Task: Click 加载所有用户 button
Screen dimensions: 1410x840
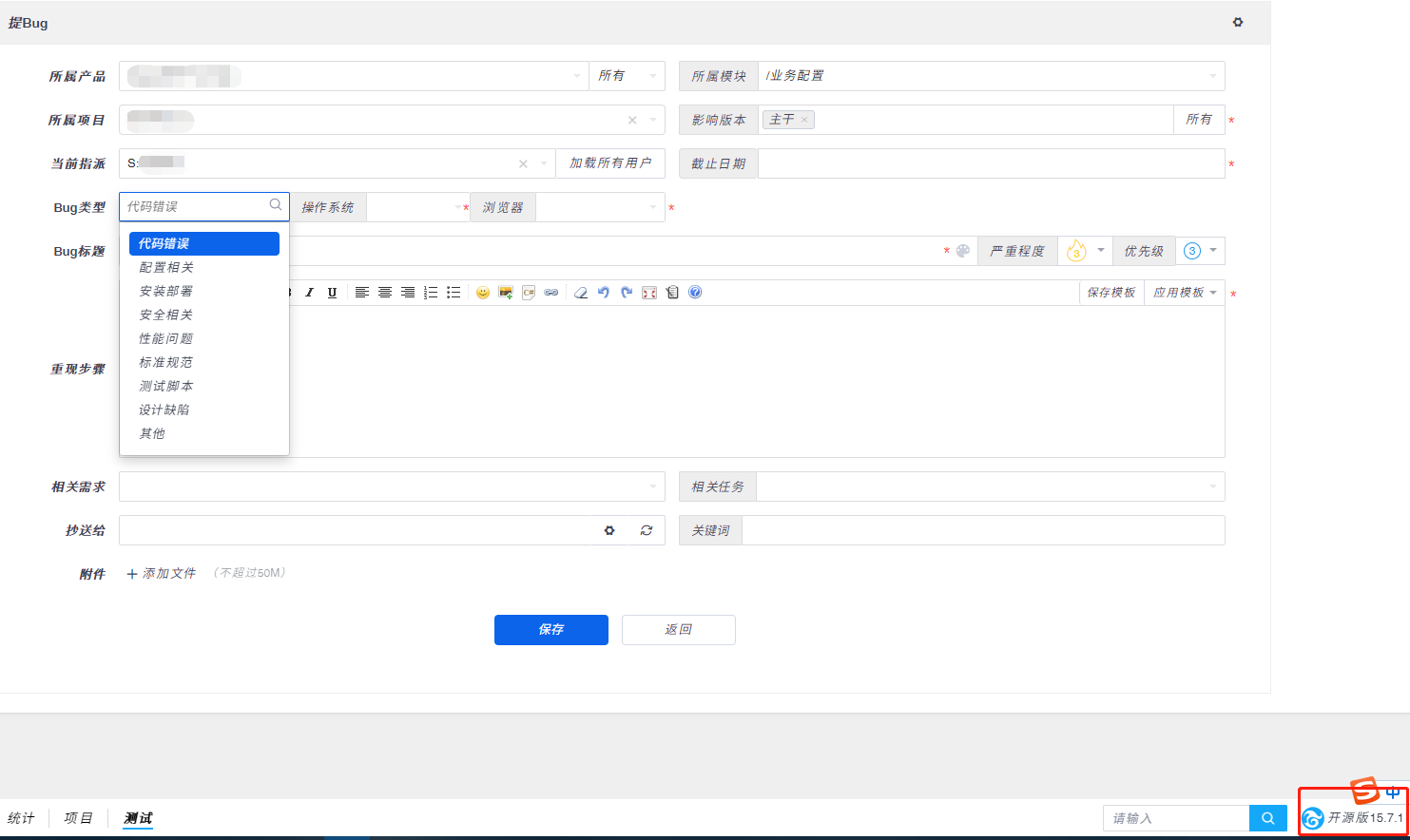Action: pyautogui.click(x=610, y=163)
